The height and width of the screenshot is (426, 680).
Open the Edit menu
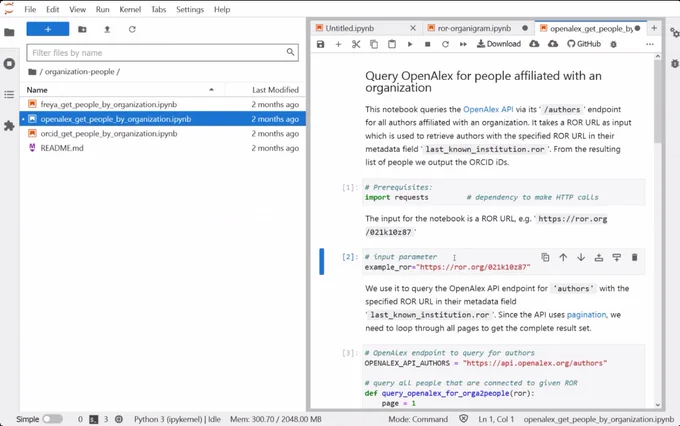click(x=52, y=9)
